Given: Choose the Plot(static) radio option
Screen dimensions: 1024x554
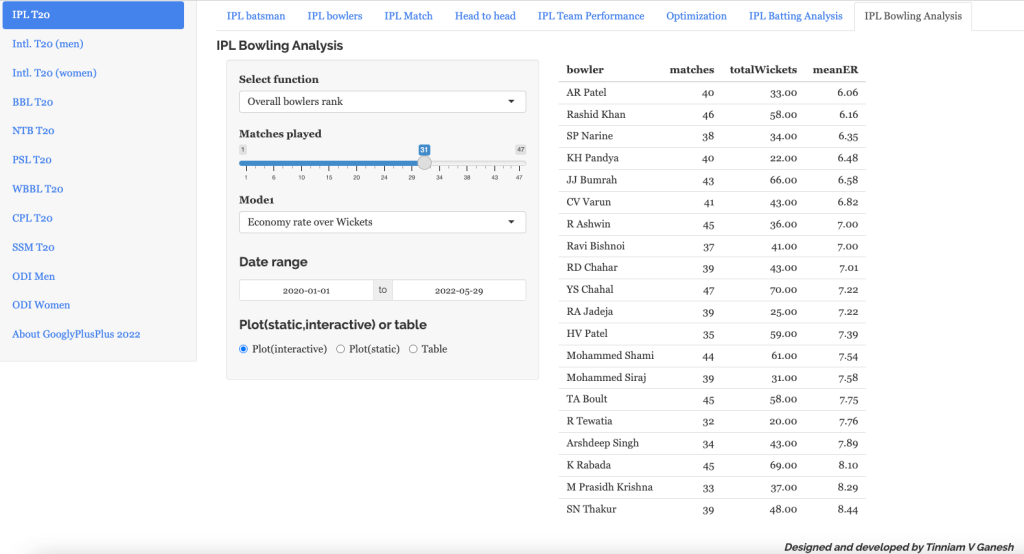Looking at the screenshot, I should coord(341,349).
